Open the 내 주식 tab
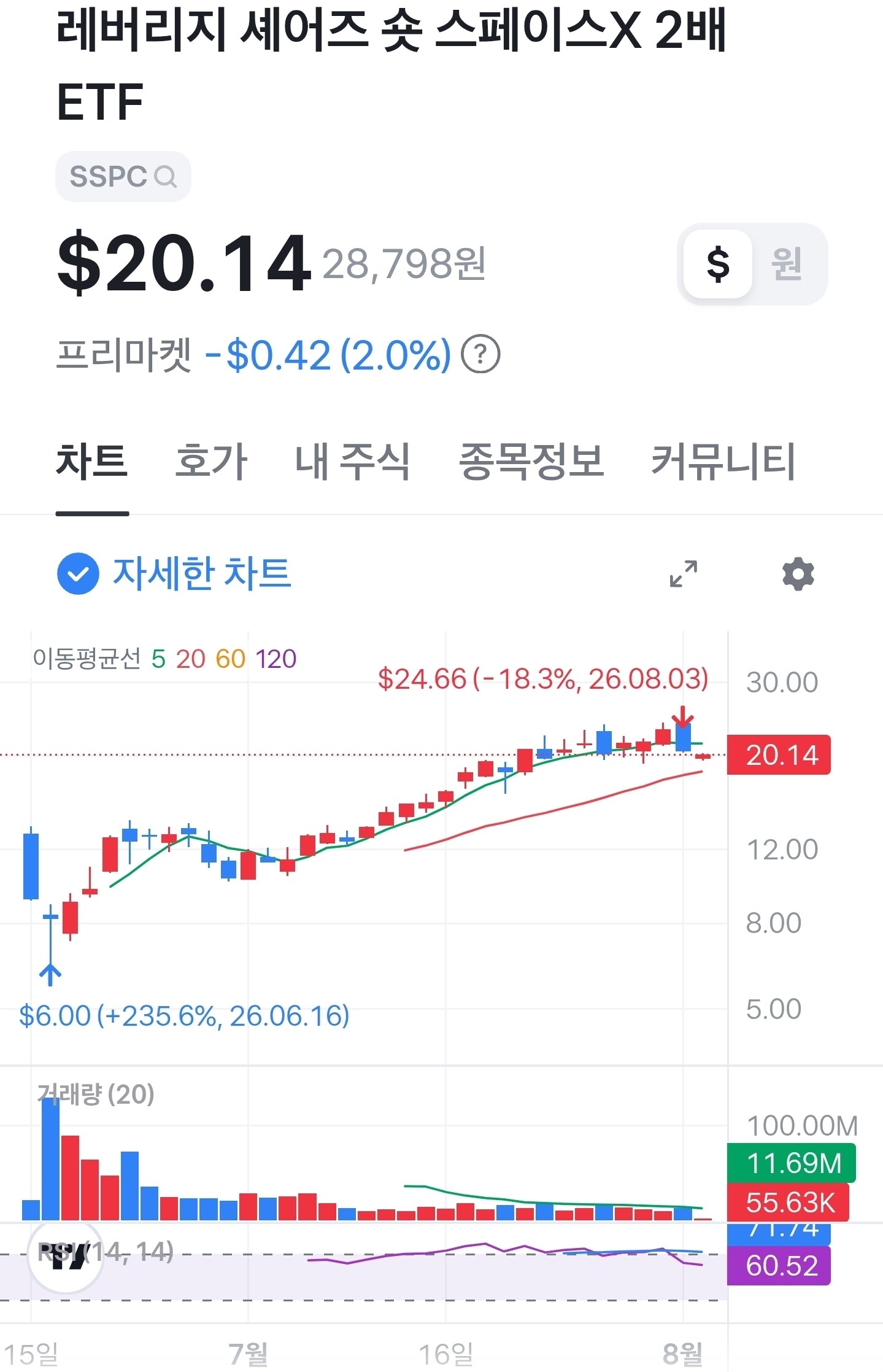Screen dimensions: 883x1372 tap(352, 461)
